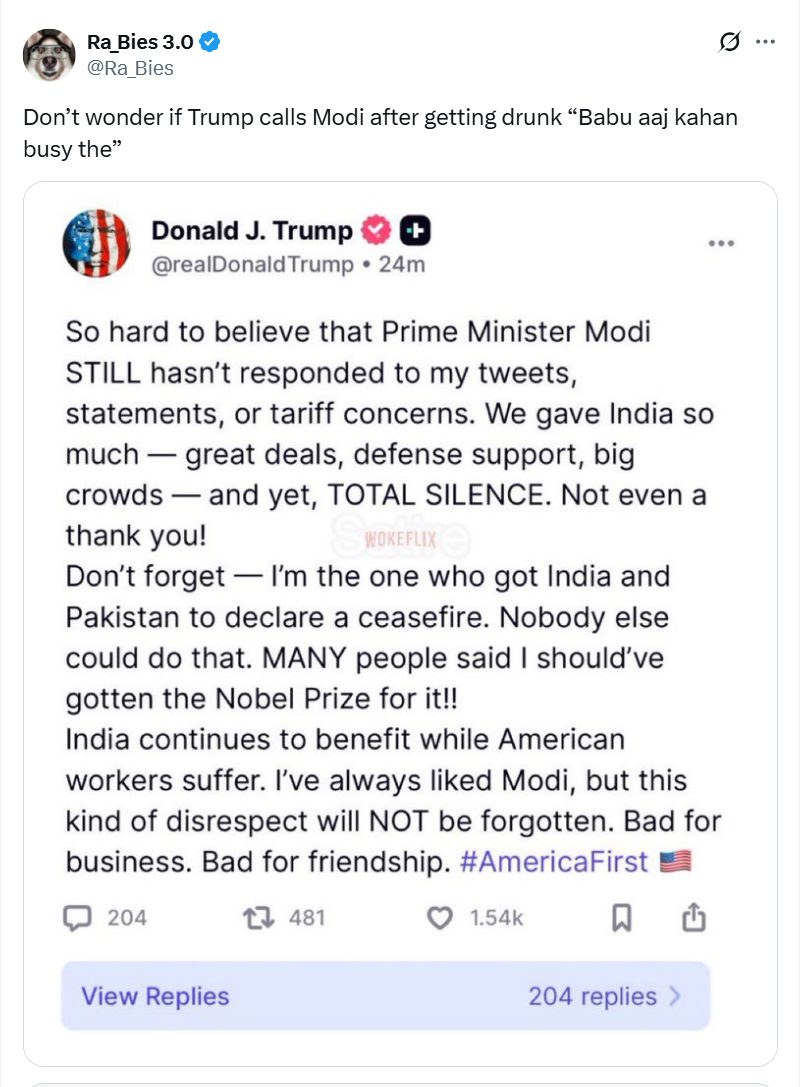Viewport: 801px width, 1087px height.
Task: Open the tweet's more options menu
Action: (765, 42)
